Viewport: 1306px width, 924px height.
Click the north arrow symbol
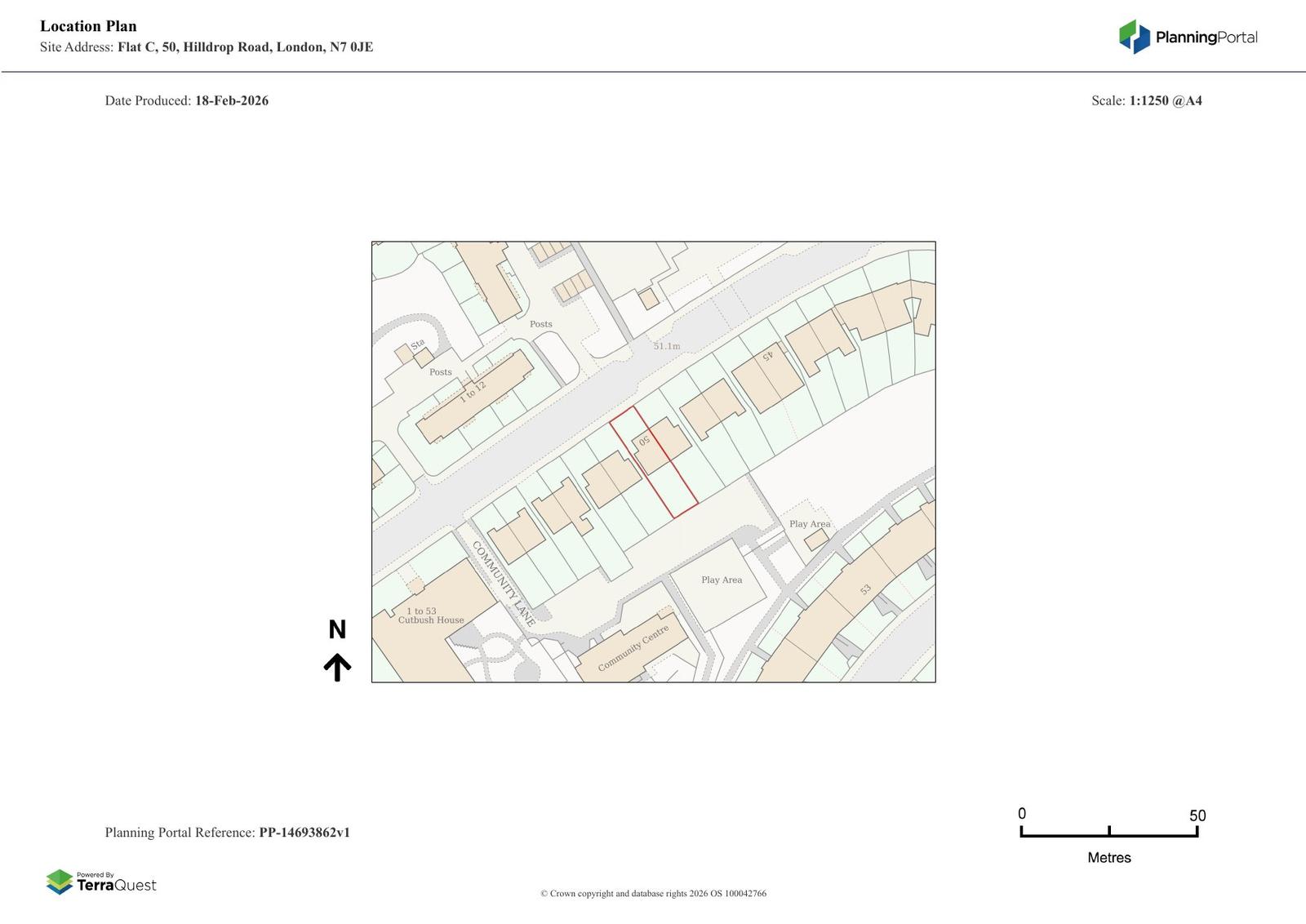click(337, 667)
